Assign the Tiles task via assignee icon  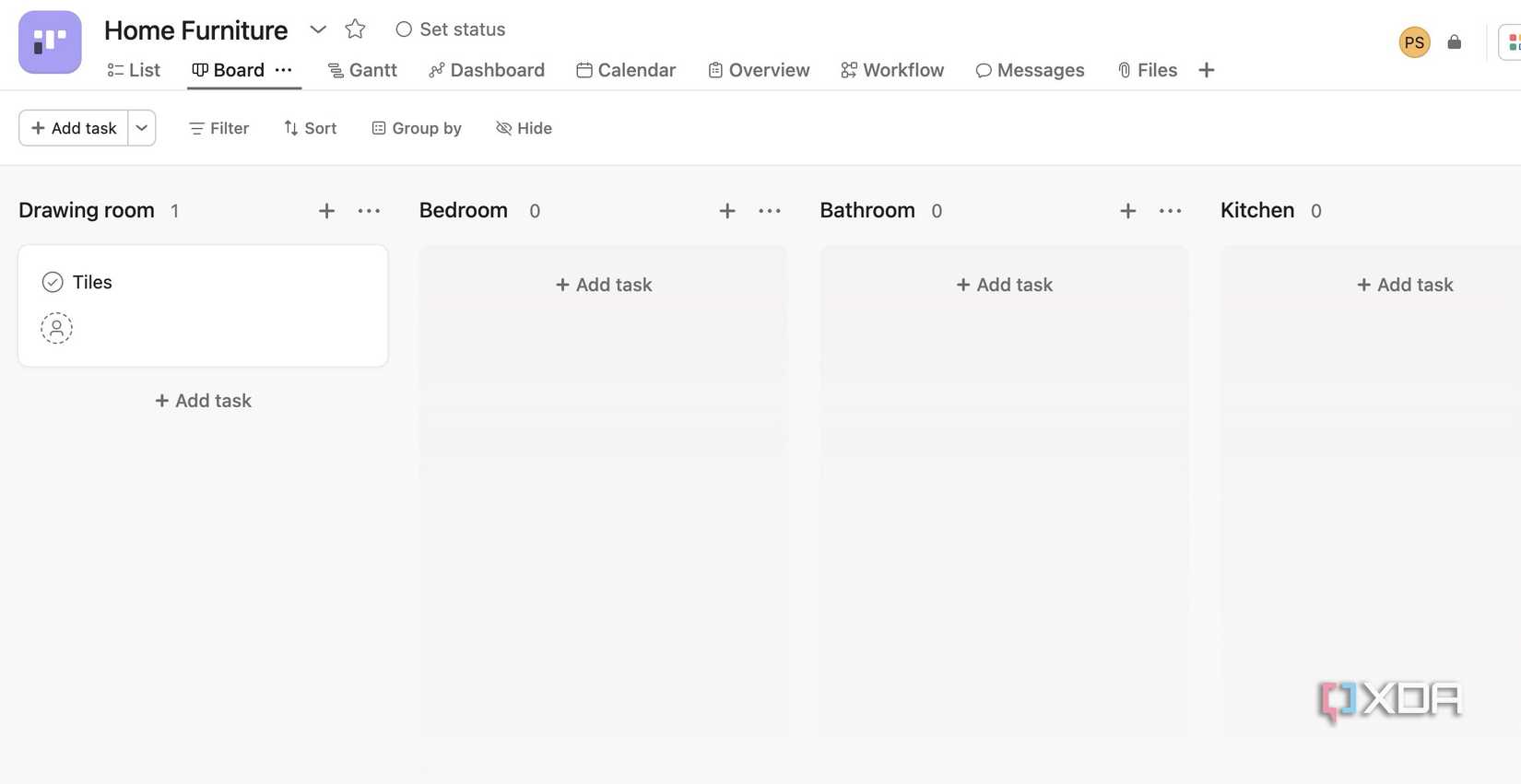coord(56,328)
